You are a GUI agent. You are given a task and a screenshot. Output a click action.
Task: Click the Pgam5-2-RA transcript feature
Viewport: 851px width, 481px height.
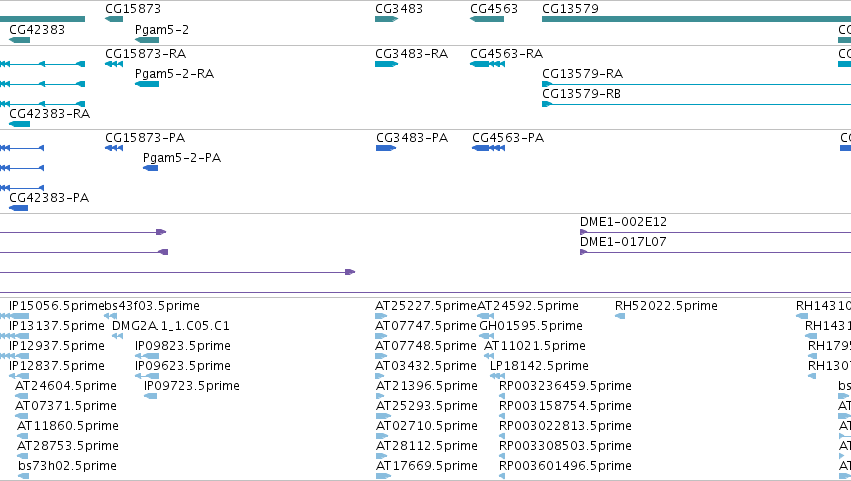pyautogui.click(x=147, y=84)
